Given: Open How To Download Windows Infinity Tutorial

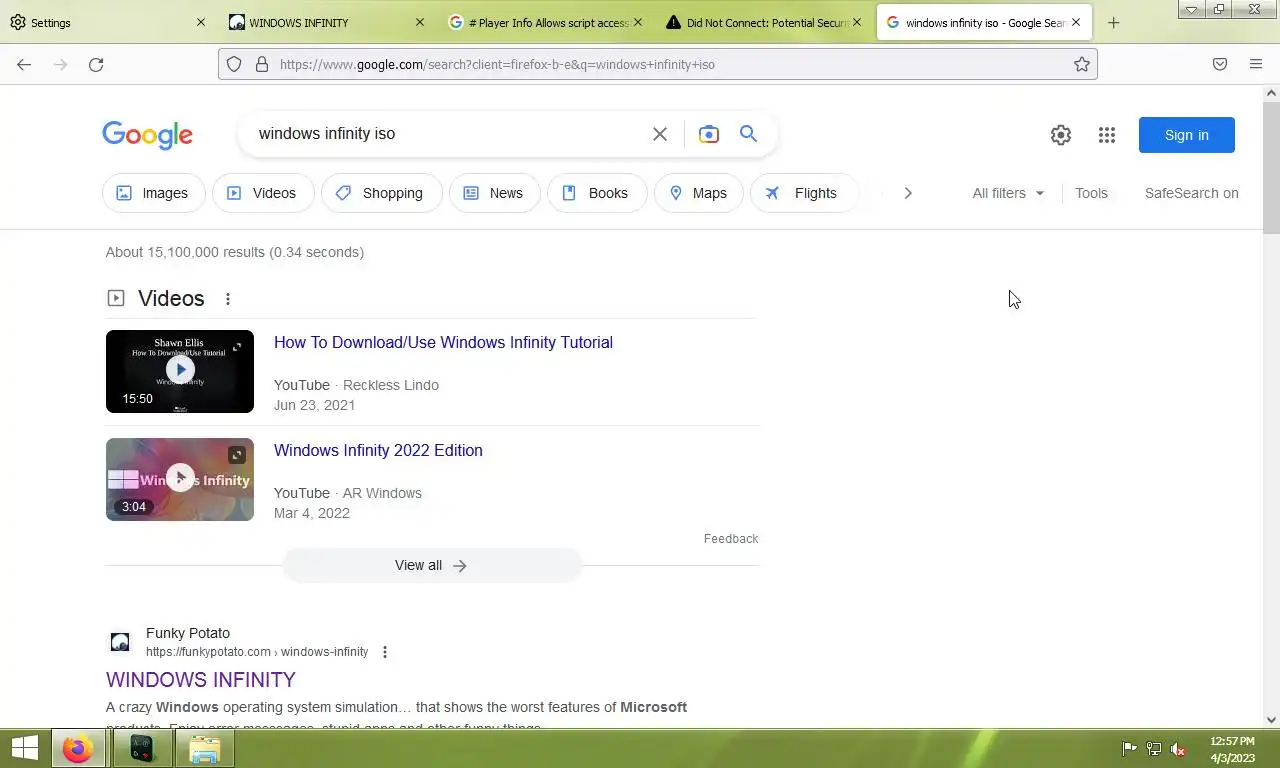Looking at the screenshot, I should coord(443,342).
